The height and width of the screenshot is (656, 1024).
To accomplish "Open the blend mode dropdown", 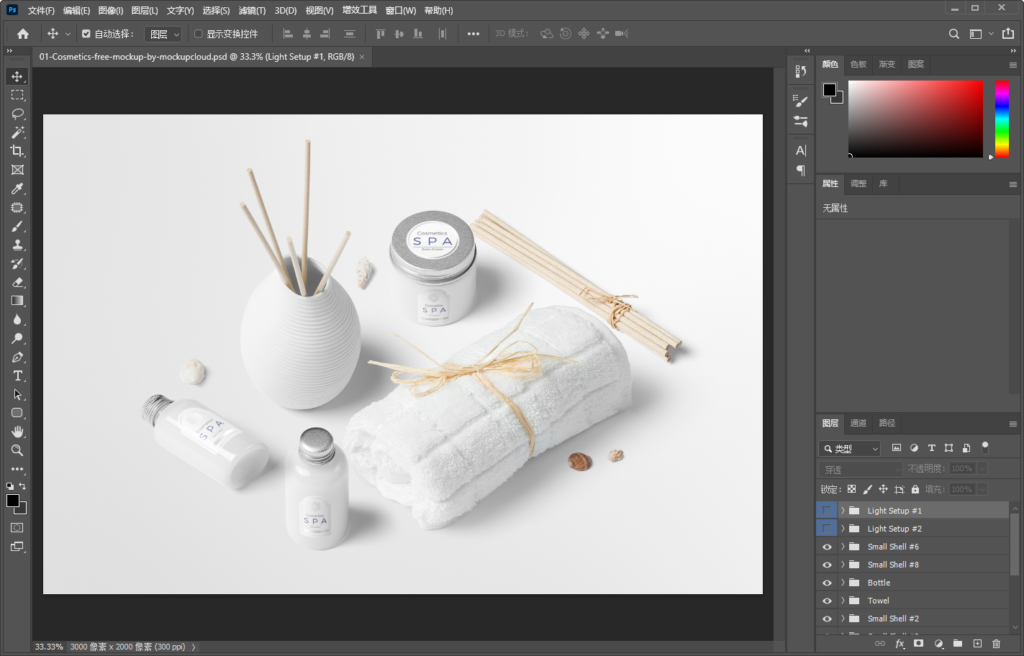I will click(x=860, y=469).
